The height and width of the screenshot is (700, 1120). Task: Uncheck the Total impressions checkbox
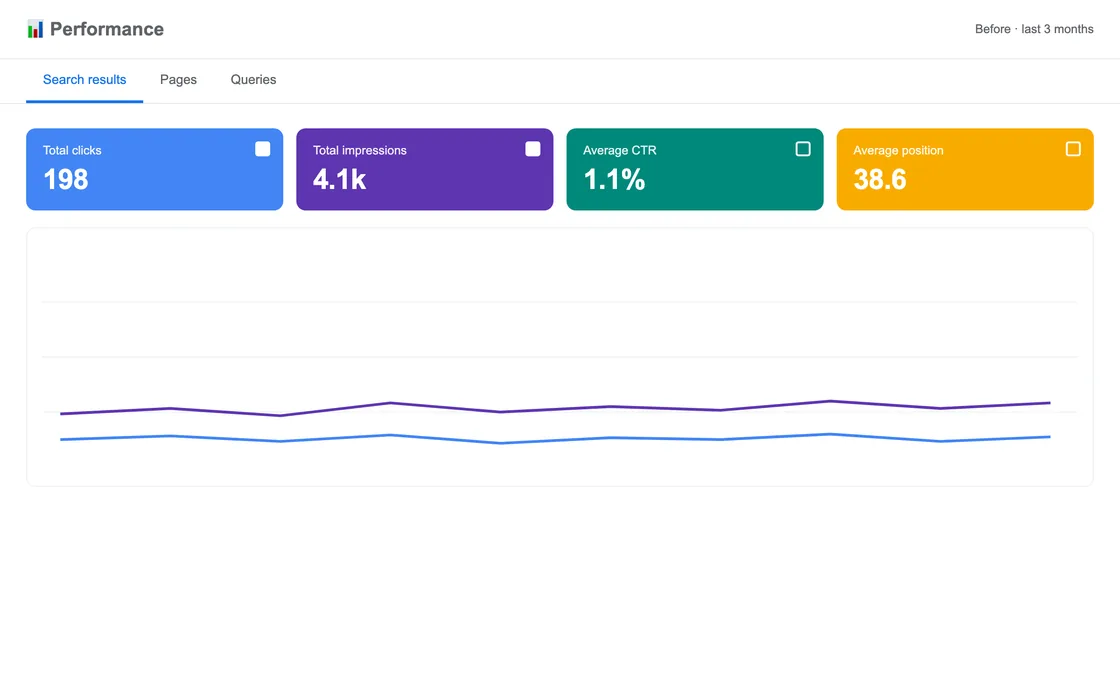533,149
